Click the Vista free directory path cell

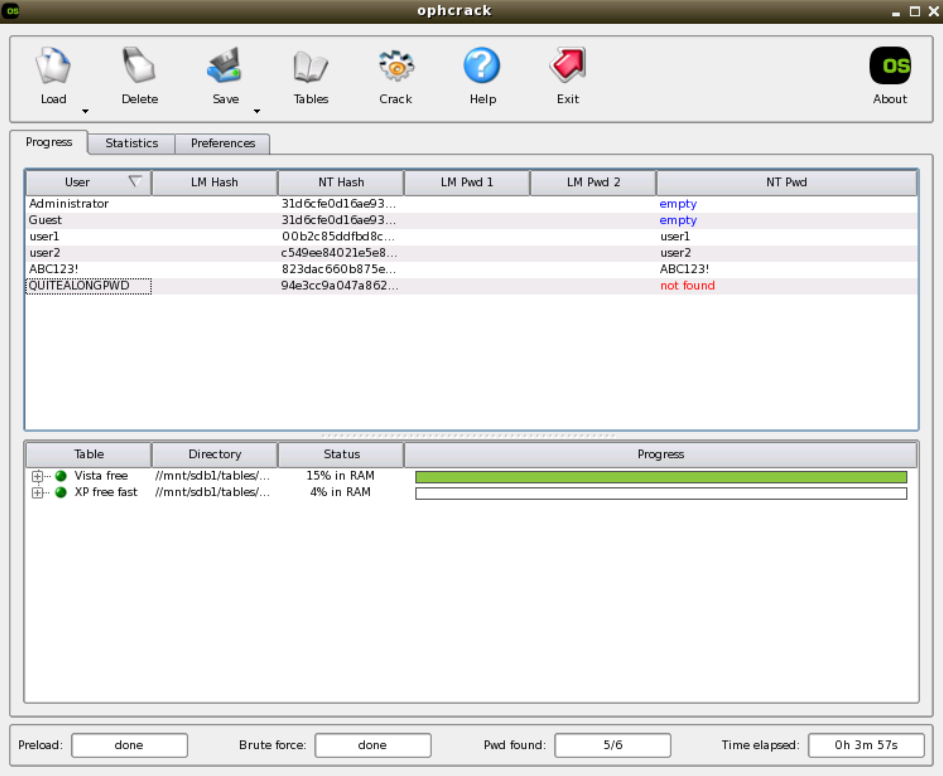click(x=212, y=476)
